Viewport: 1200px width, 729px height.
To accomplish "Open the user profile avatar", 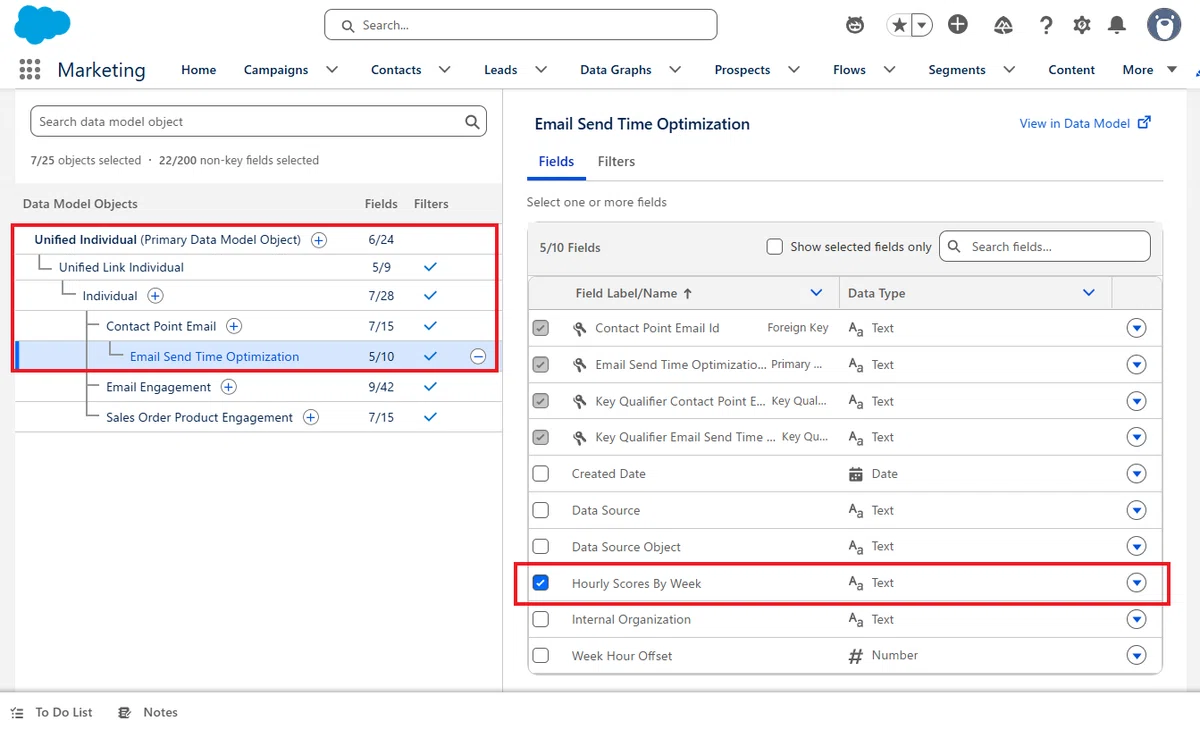I will pyautogui.click(x=1163, y=25).
